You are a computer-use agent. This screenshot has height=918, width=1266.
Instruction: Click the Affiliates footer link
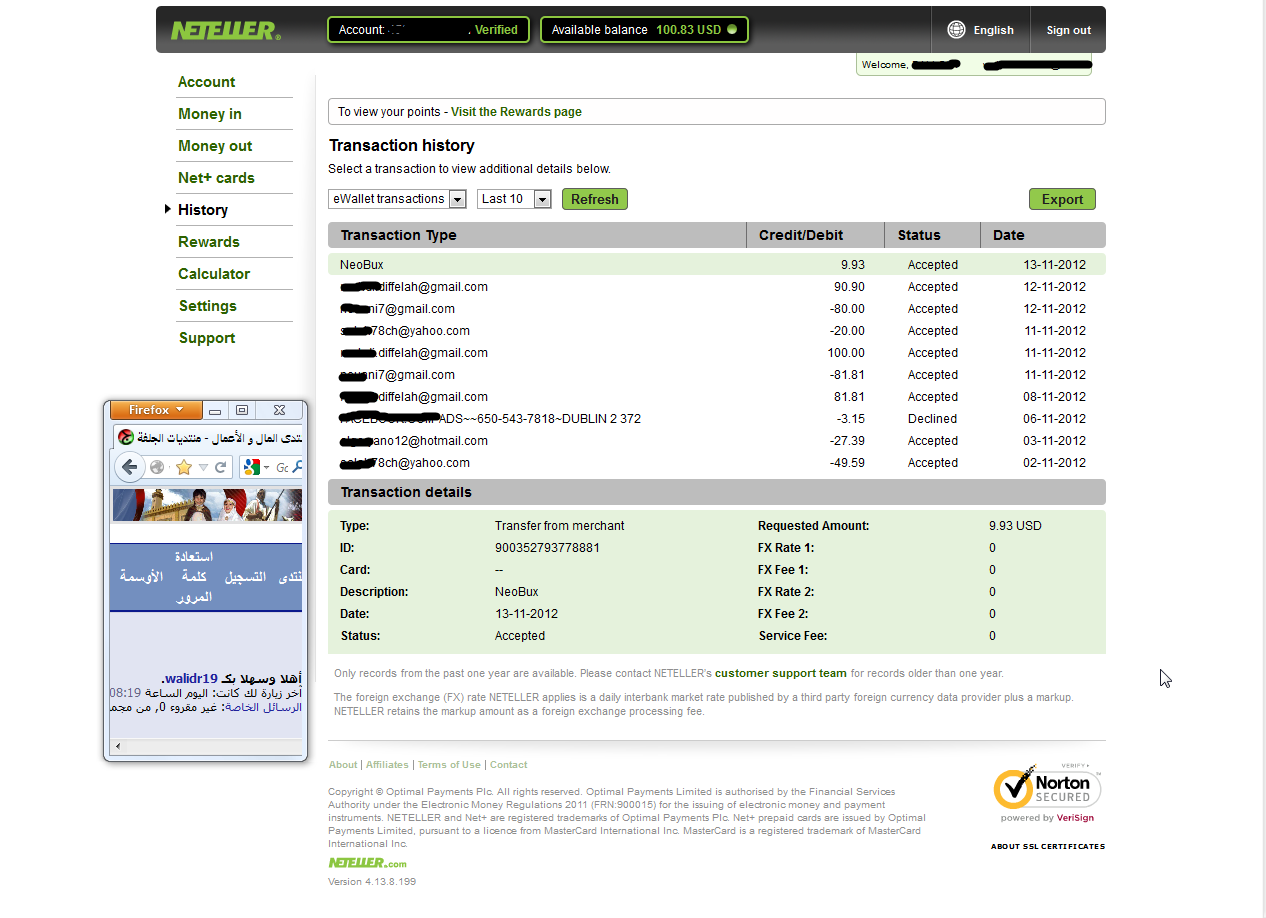(x=387, y=764)
